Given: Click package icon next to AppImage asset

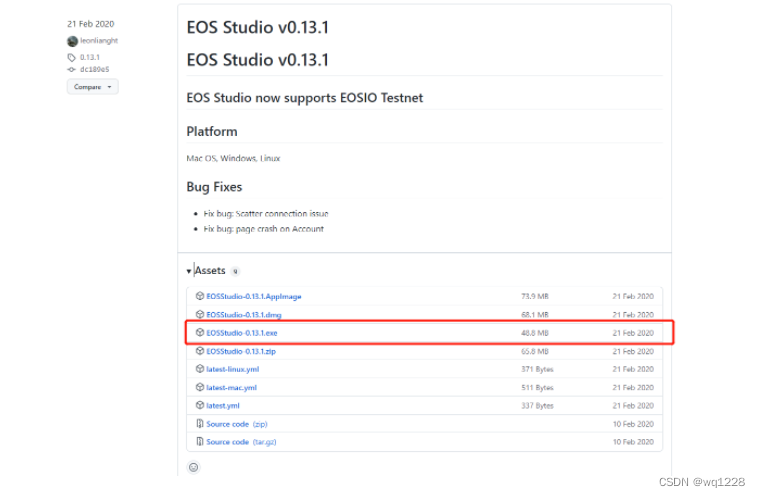Looking at the screenshot, I should pos(200,296).
